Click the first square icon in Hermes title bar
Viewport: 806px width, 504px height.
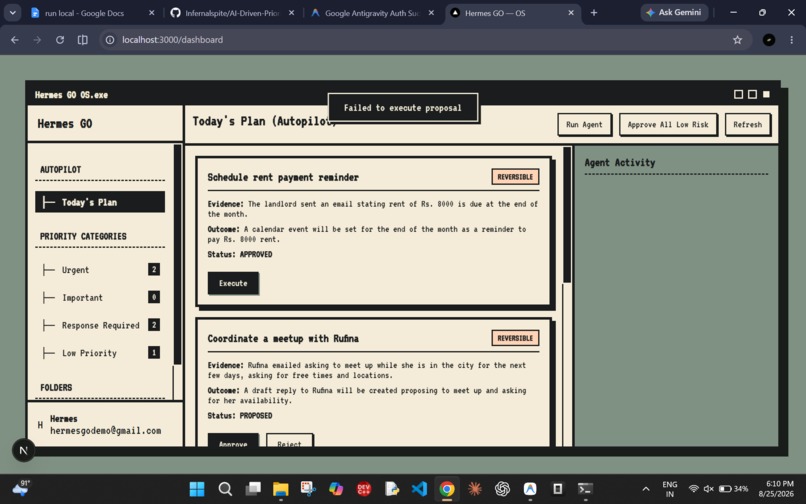click(x=738, y=94)
